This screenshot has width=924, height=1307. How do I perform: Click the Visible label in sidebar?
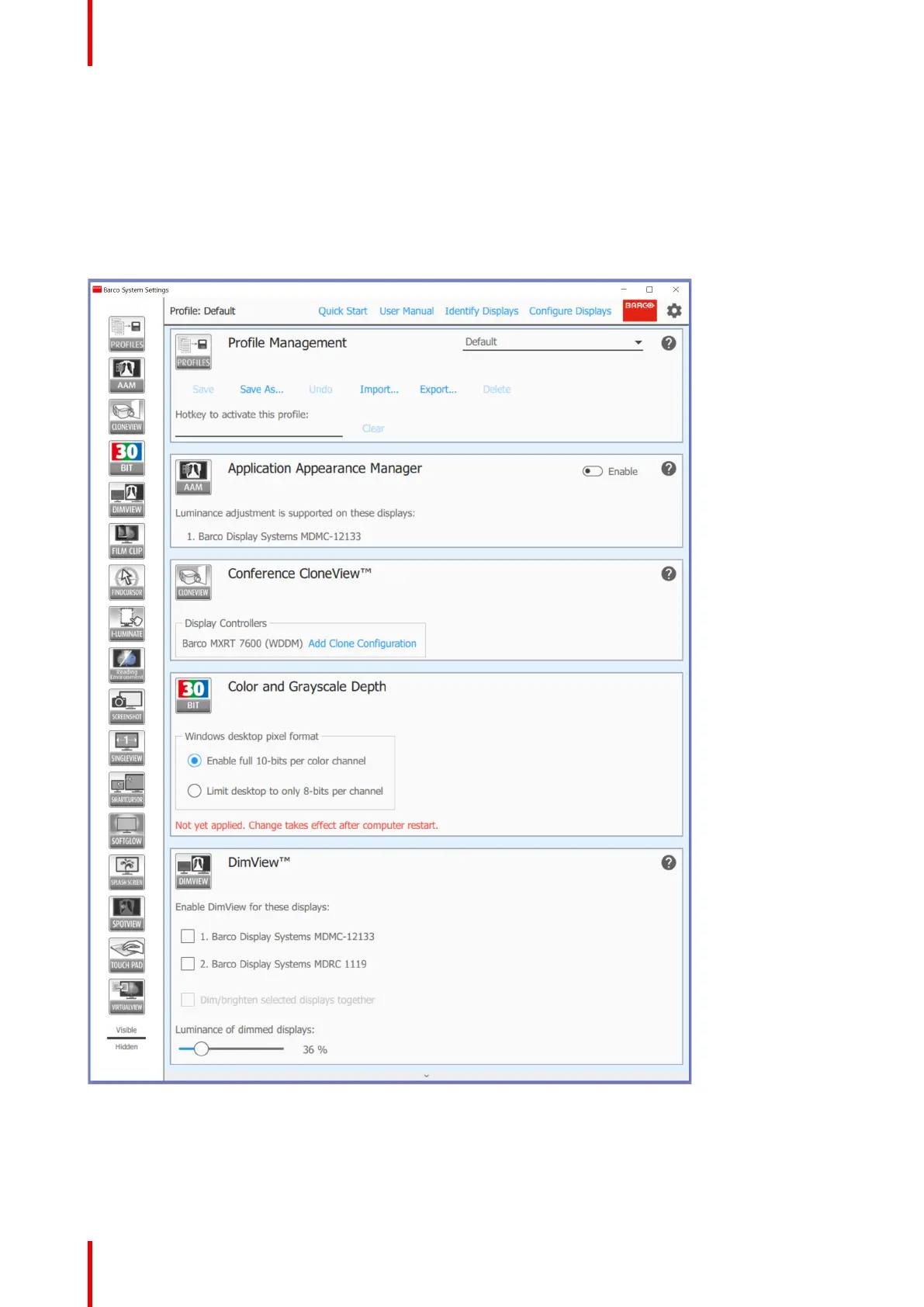[x=126, y=1030]
